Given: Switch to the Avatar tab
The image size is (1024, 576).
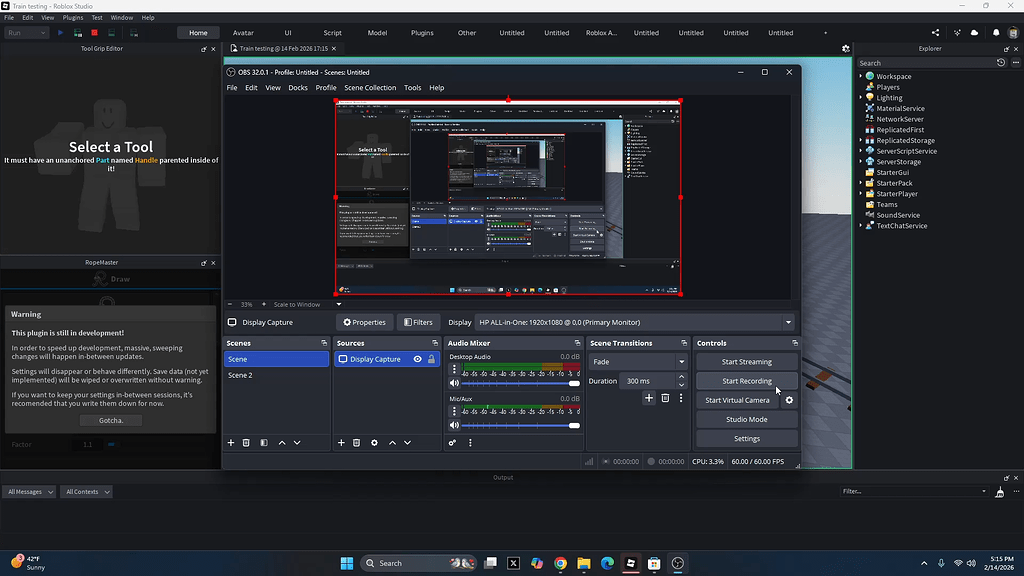Looking at the screenshot, I should pos(243,33).
